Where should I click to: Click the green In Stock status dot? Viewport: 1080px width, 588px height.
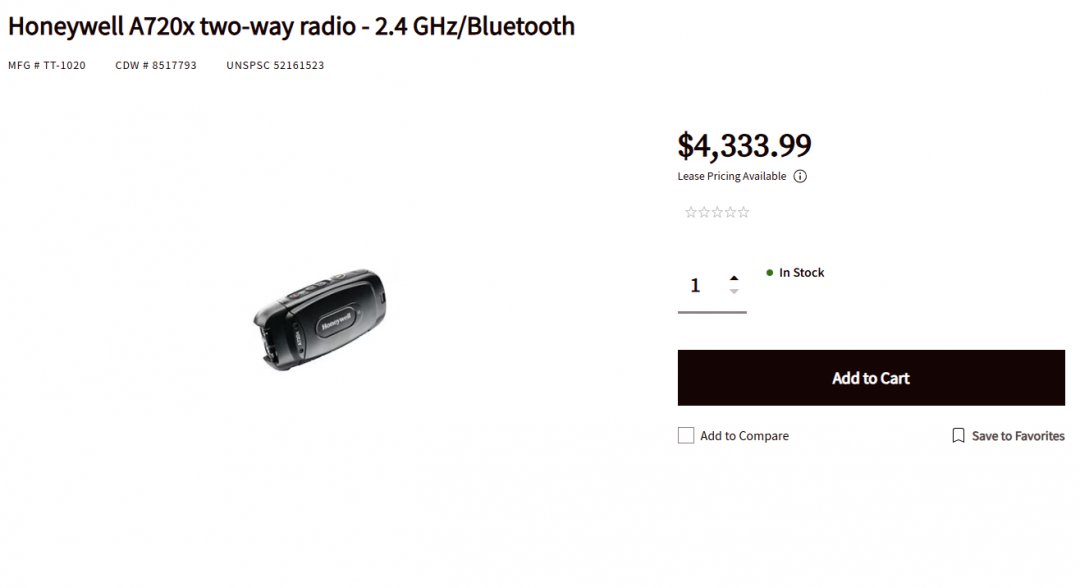770,272
